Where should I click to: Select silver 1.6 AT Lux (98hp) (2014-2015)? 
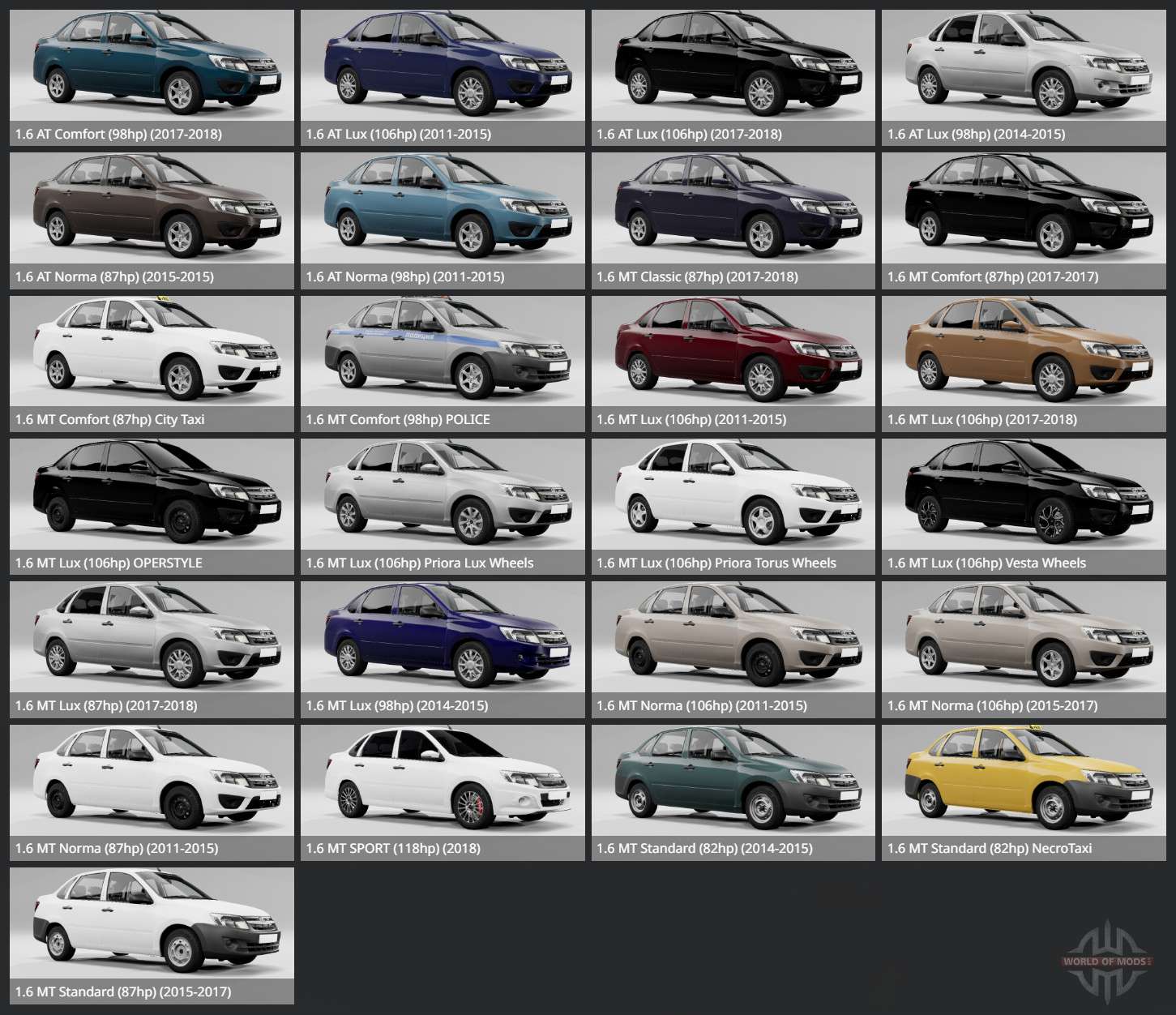1024,78
